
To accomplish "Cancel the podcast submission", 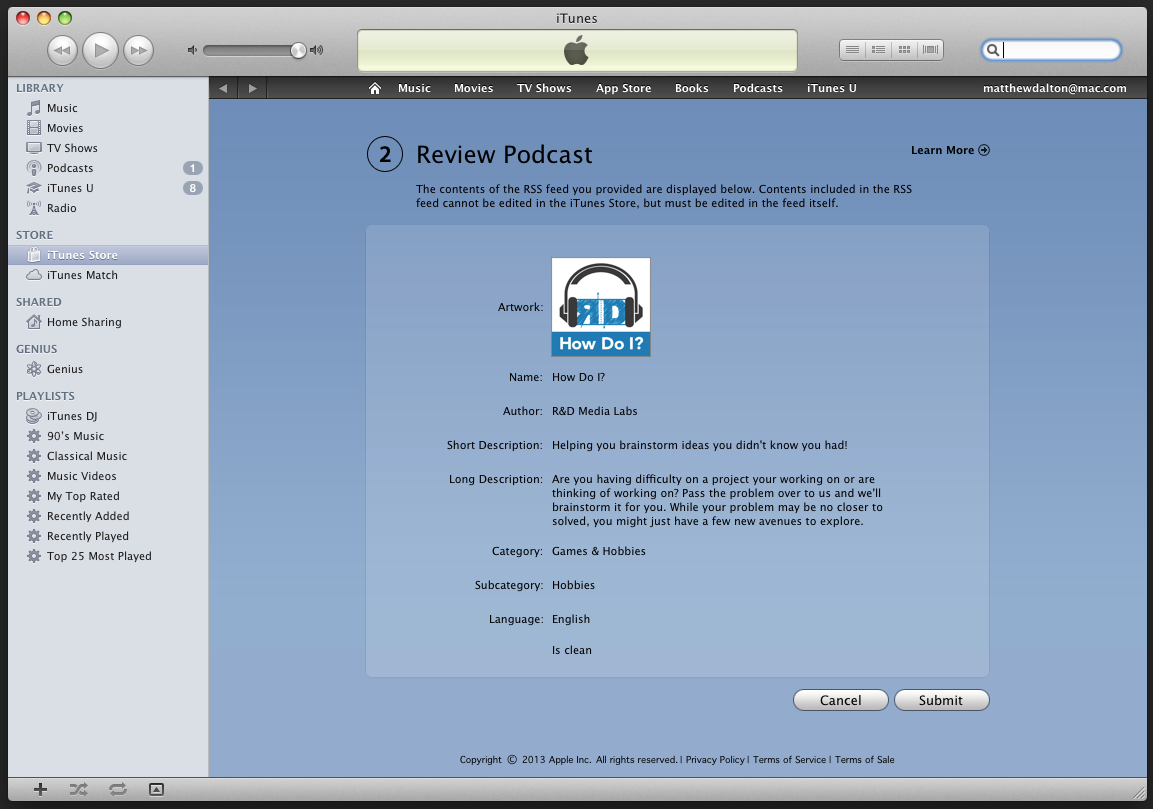I will click(840, 700).
